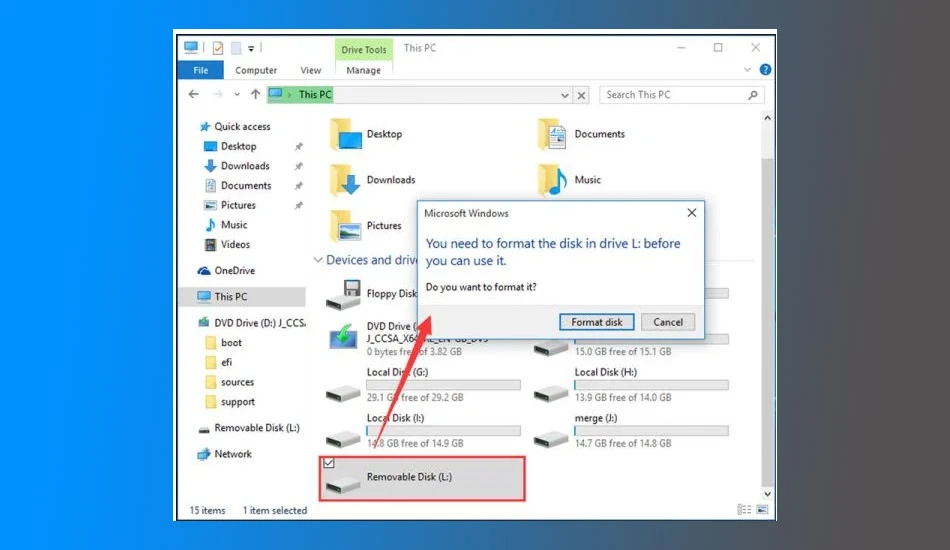Click the pin icon beside Documents
Image resolution: width=950 pixels, height=550 pixels.
point(298,186)
